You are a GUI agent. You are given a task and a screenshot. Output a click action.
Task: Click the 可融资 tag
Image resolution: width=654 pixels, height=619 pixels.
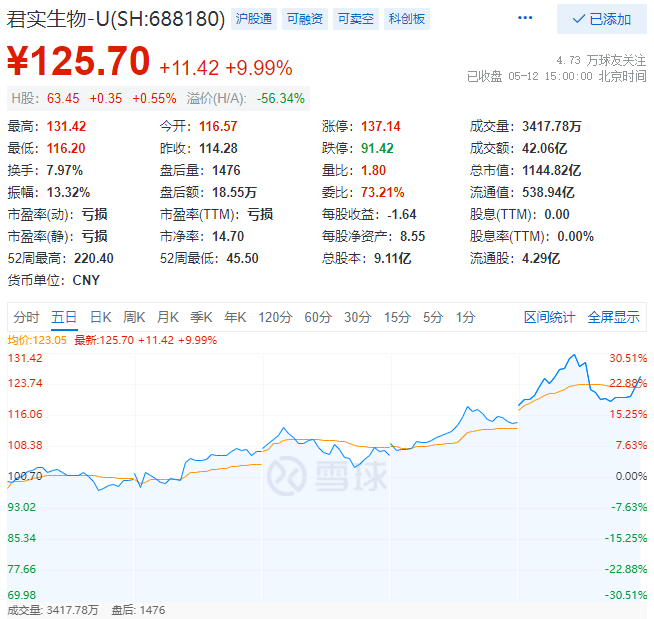click(304, 19)
